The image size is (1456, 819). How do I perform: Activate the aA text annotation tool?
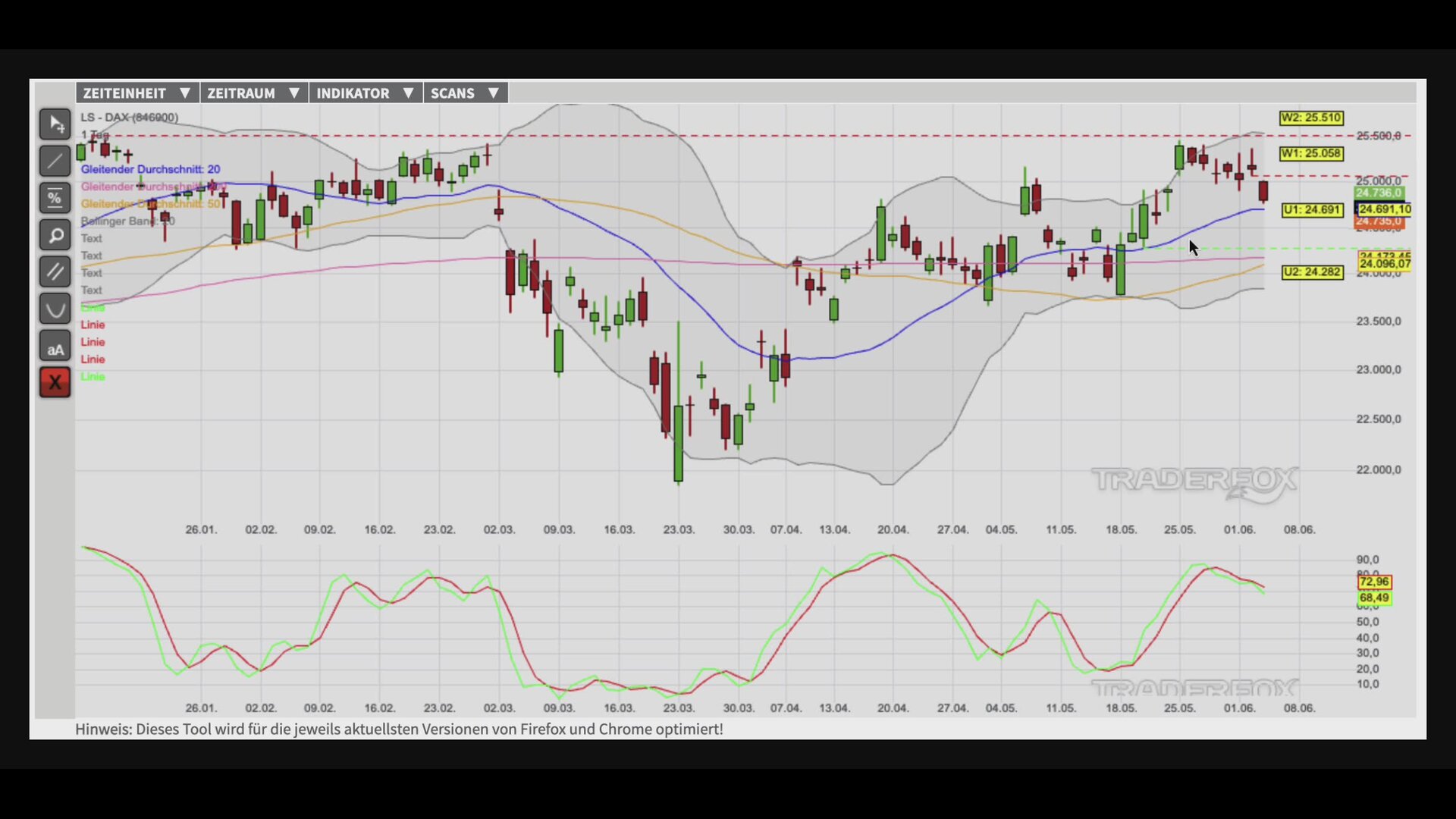pos(55,347)
